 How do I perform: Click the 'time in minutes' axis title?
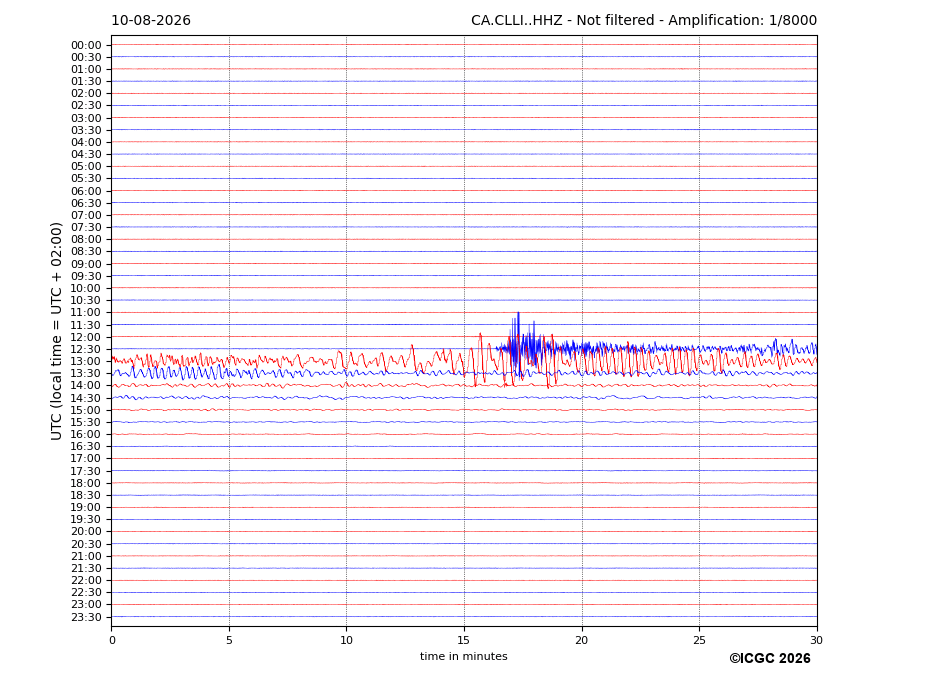point(464,656)
